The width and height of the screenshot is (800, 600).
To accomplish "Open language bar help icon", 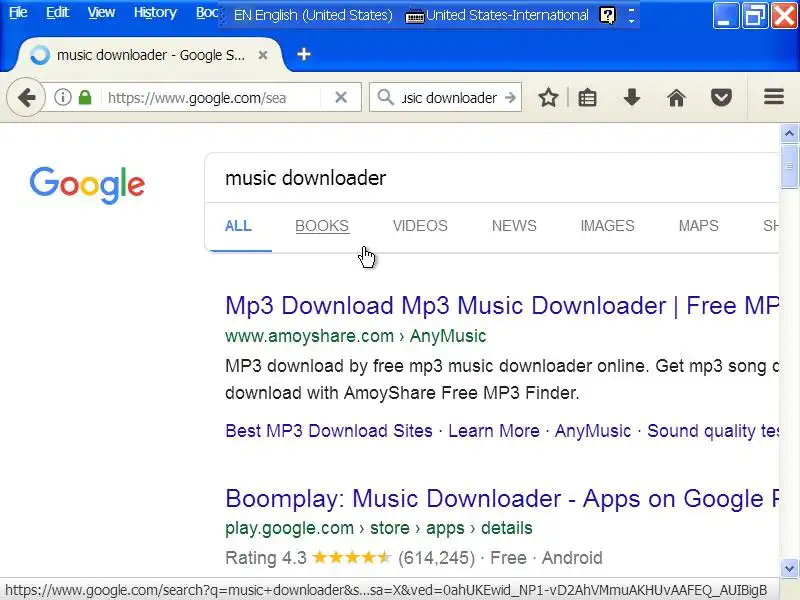I will (x=607, y=15).
